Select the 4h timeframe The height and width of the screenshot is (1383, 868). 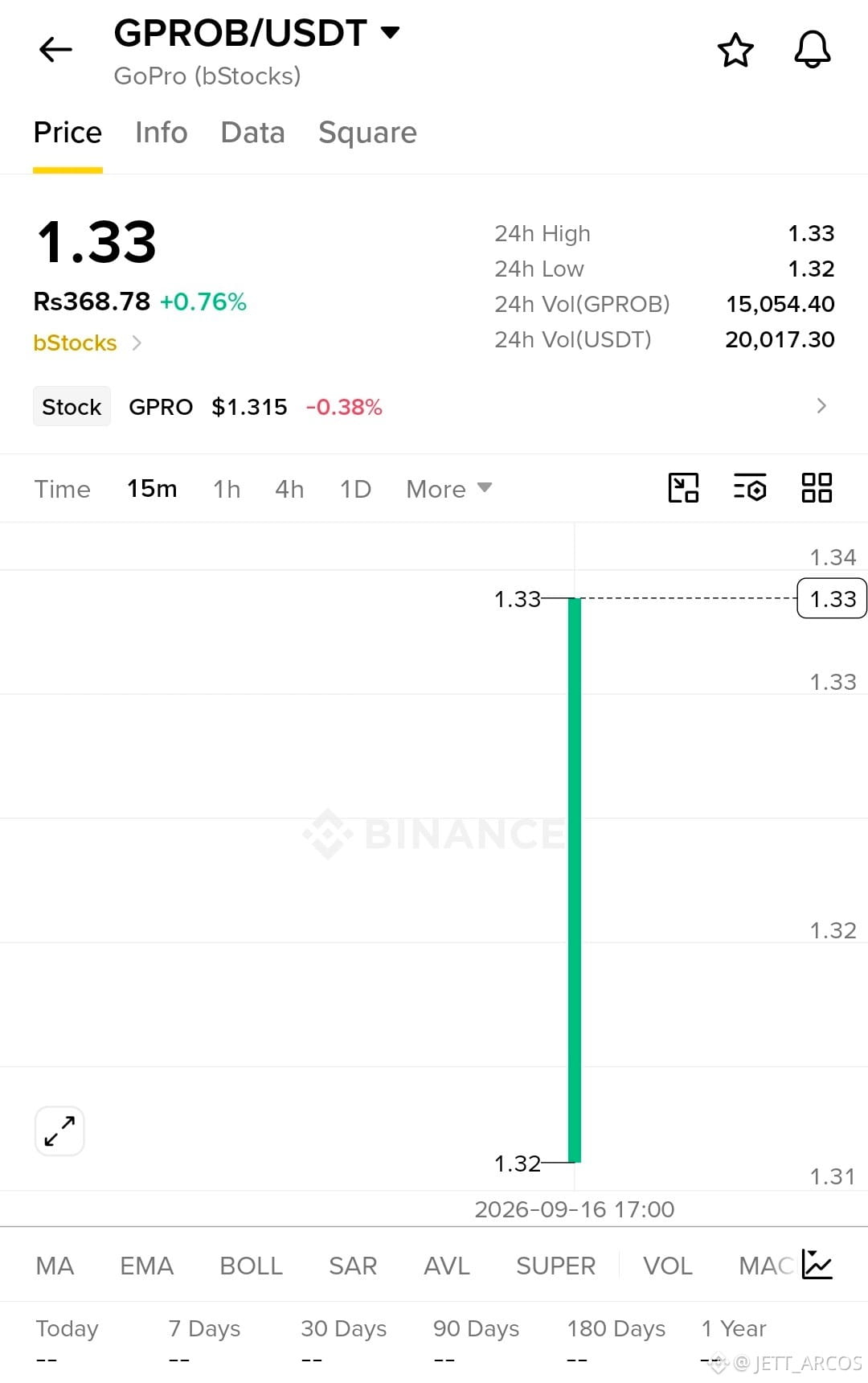tap(289, 489)
